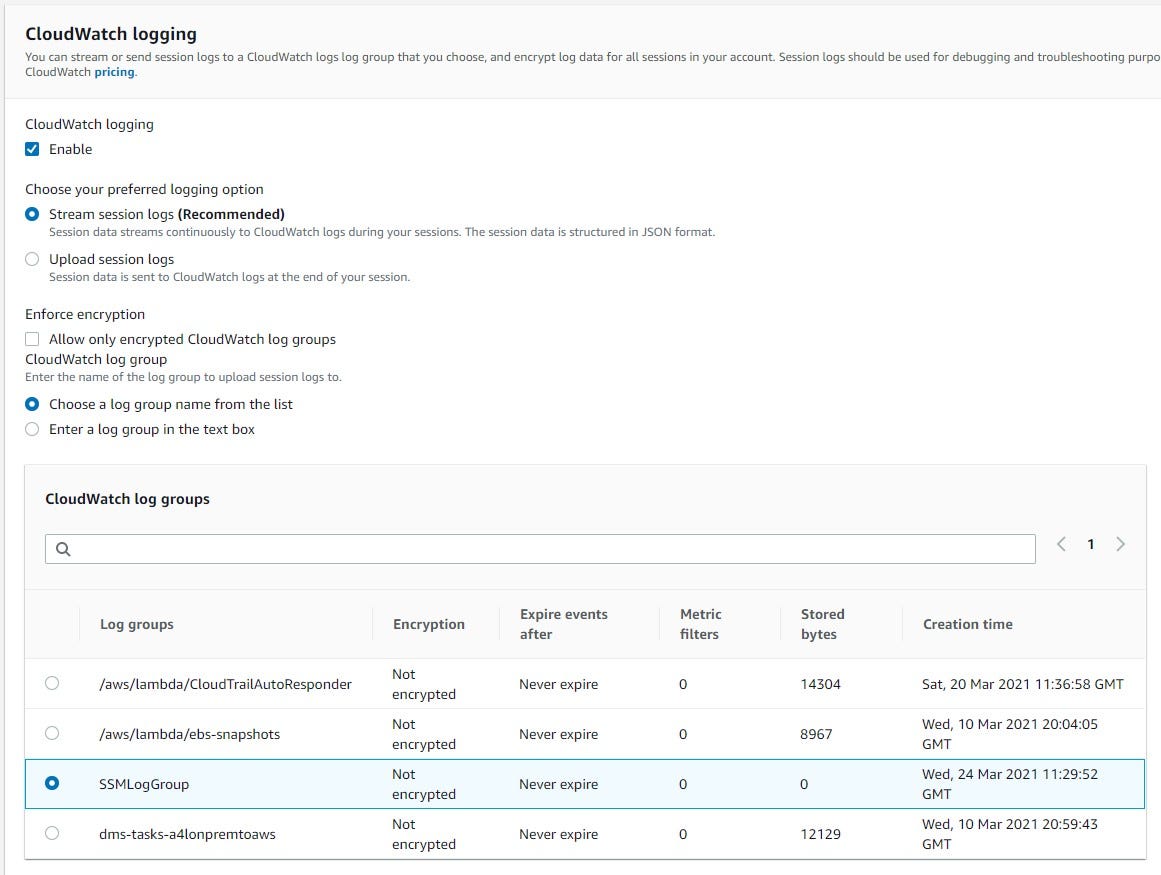Go to previous page of log groups
The image size is (1161, 875).
(x=1061, y=544)
